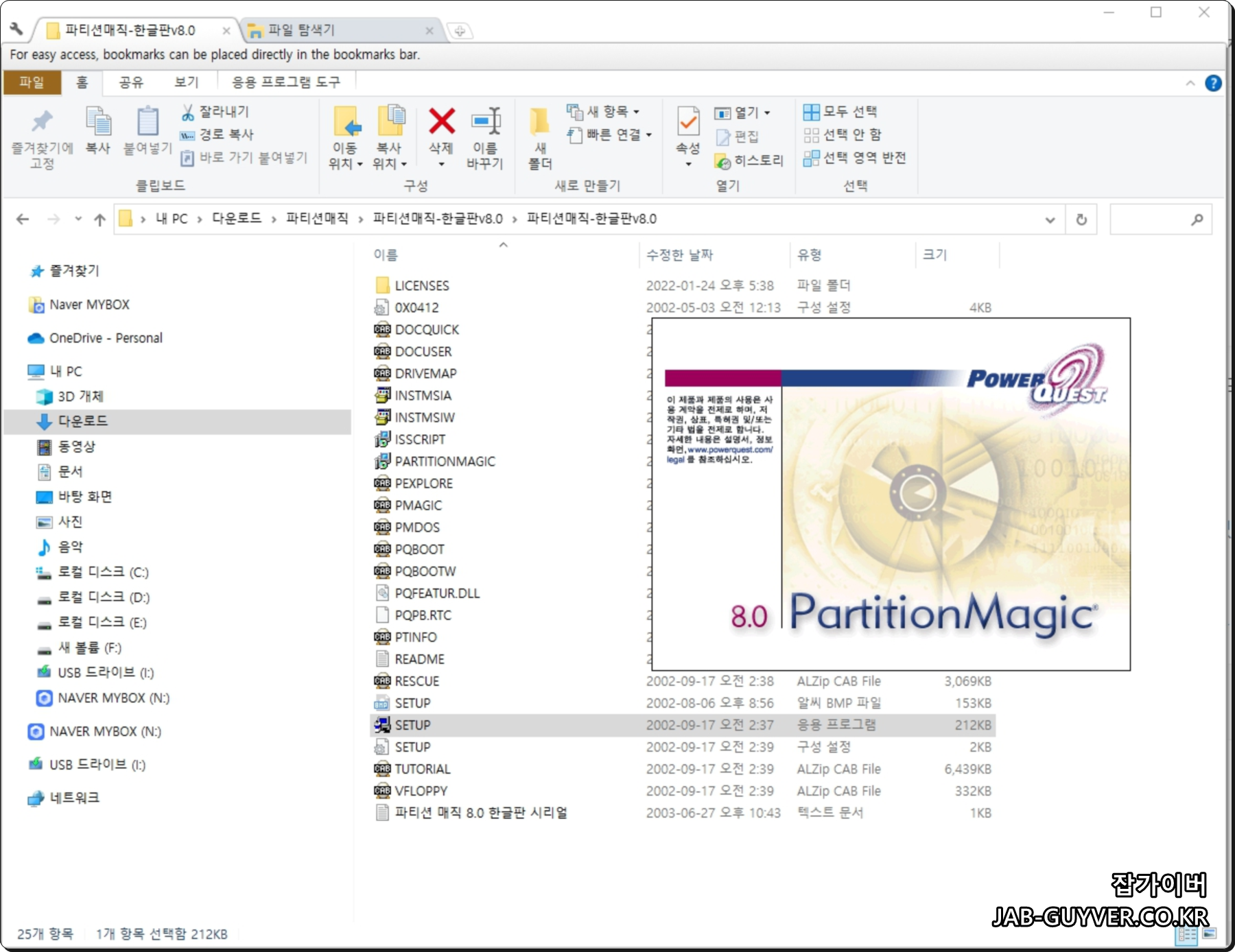Select USB 드라이브 (I:) under 내 PC

(95, 673)
